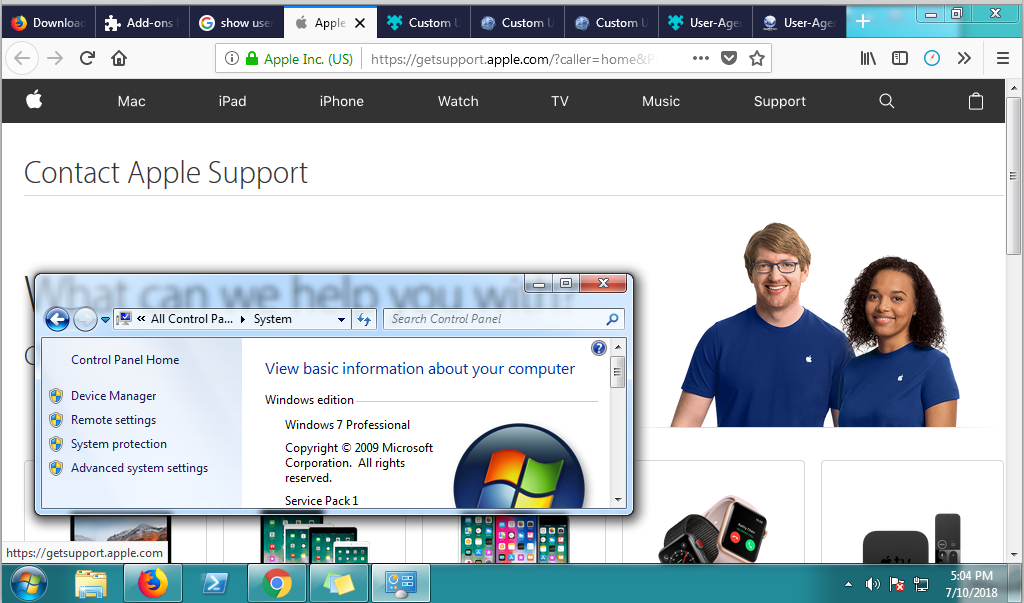Open iPhone in Apple navigation
Image resolution: width=1024 pixels, height=603 pixels.
click(x=342, y=101)
